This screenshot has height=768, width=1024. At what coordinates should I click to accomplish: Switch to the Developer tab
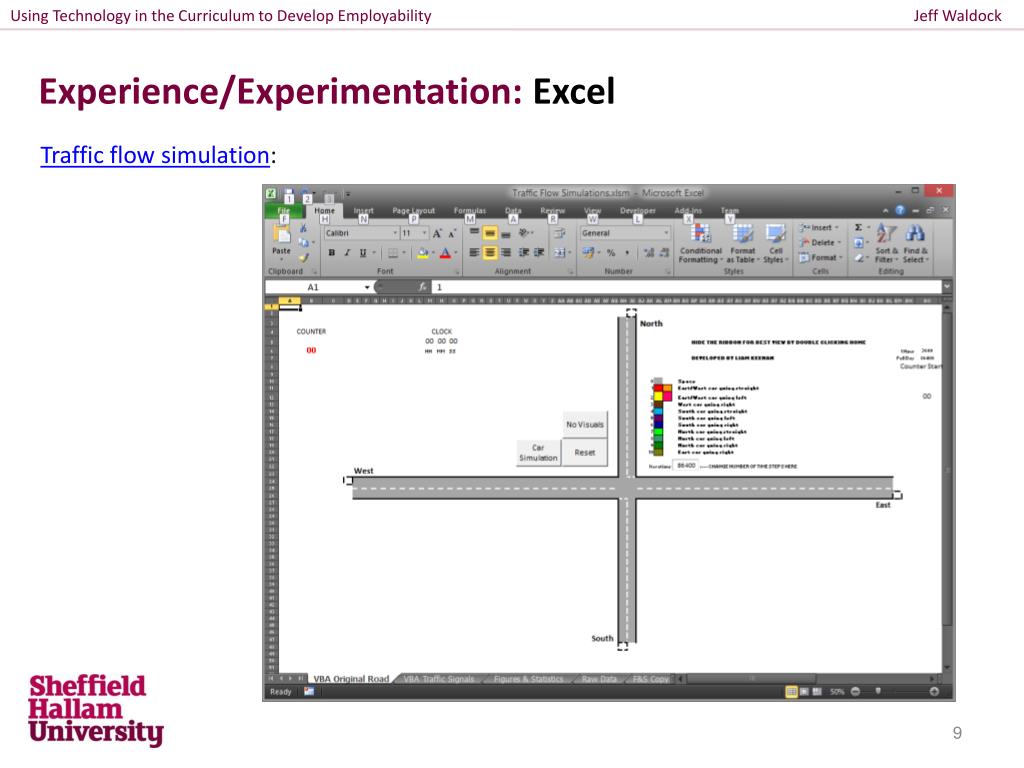coord(637,211)
